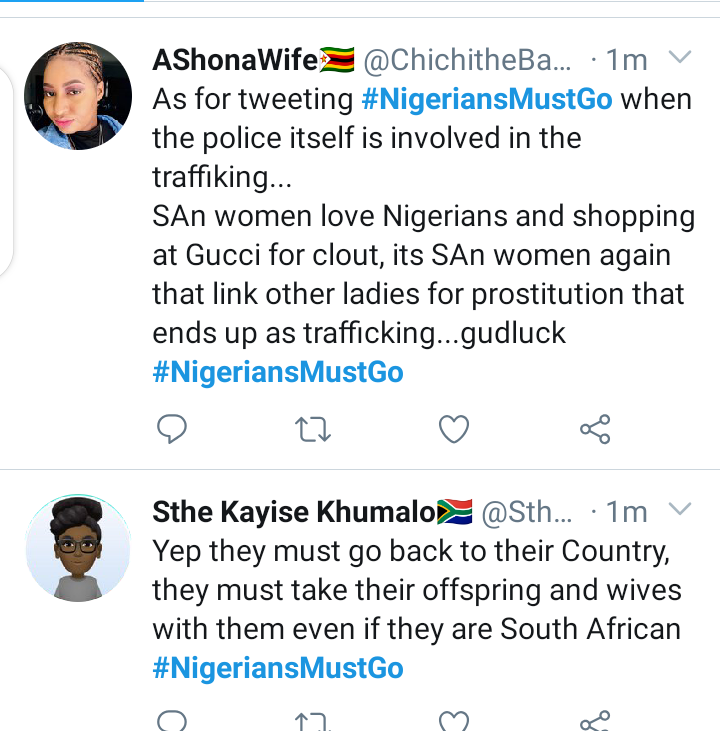Open AShonaWife's profile picture
The width and height of the screenshot is (720, 731).
pos(78,96)
